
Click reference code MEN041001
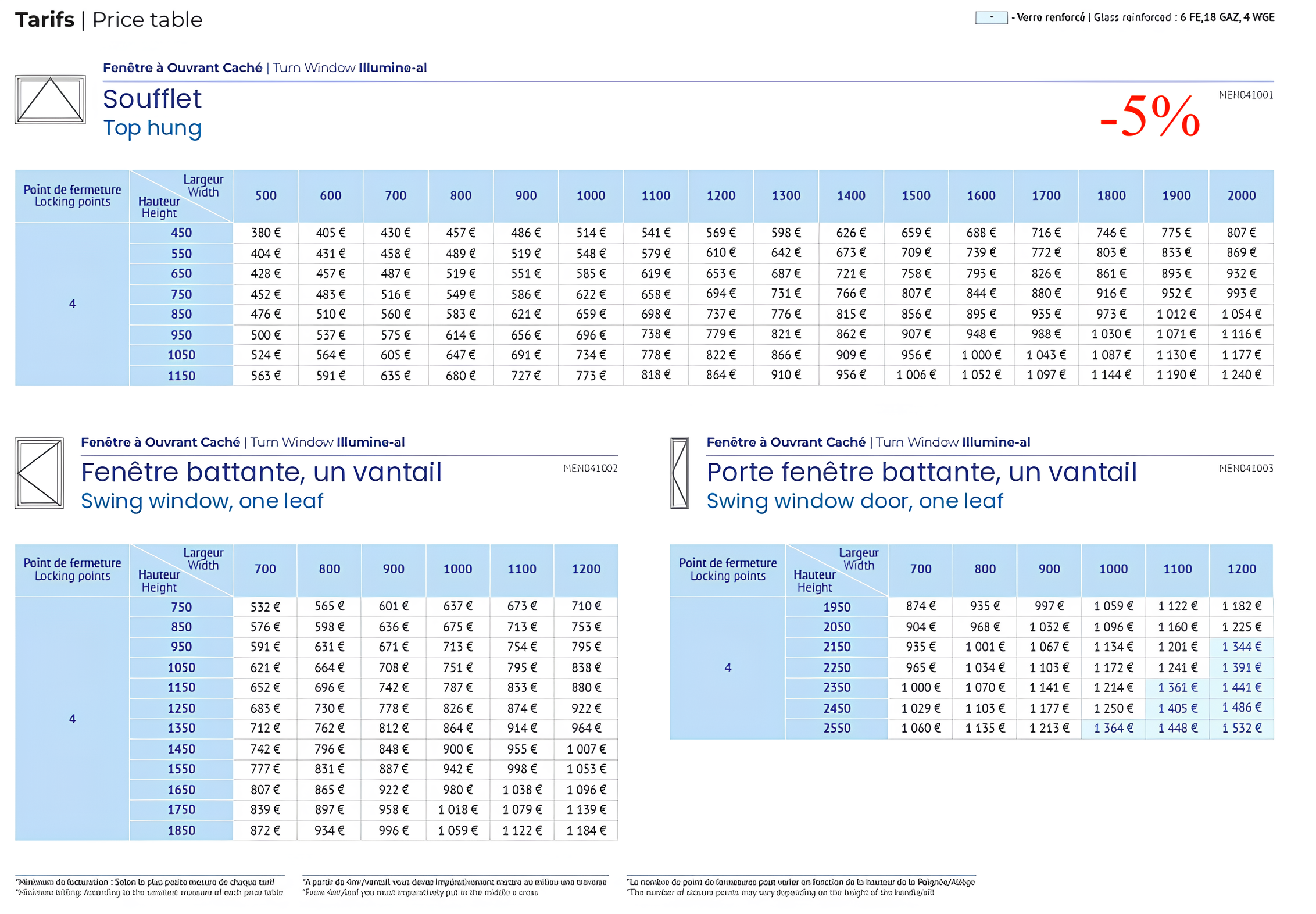click(x=1246, y=95)
